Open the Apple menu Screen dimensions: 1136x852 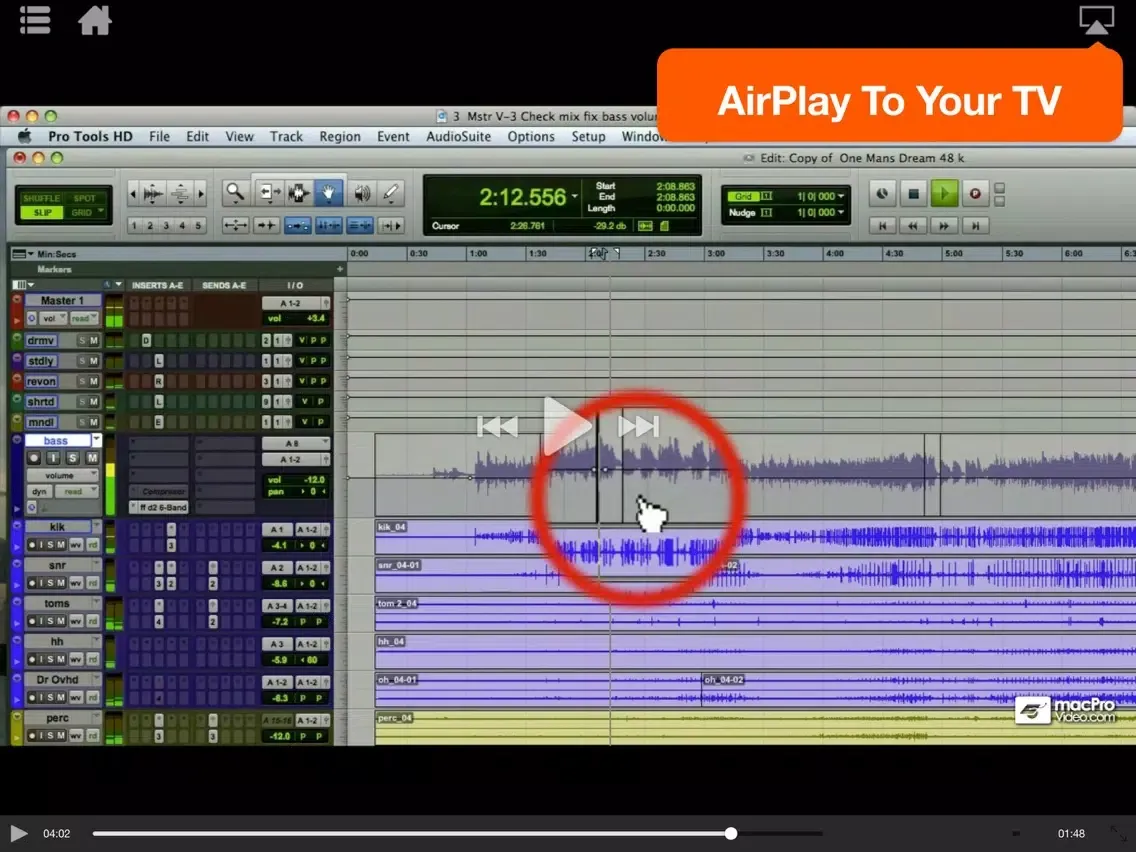(25, 136)
